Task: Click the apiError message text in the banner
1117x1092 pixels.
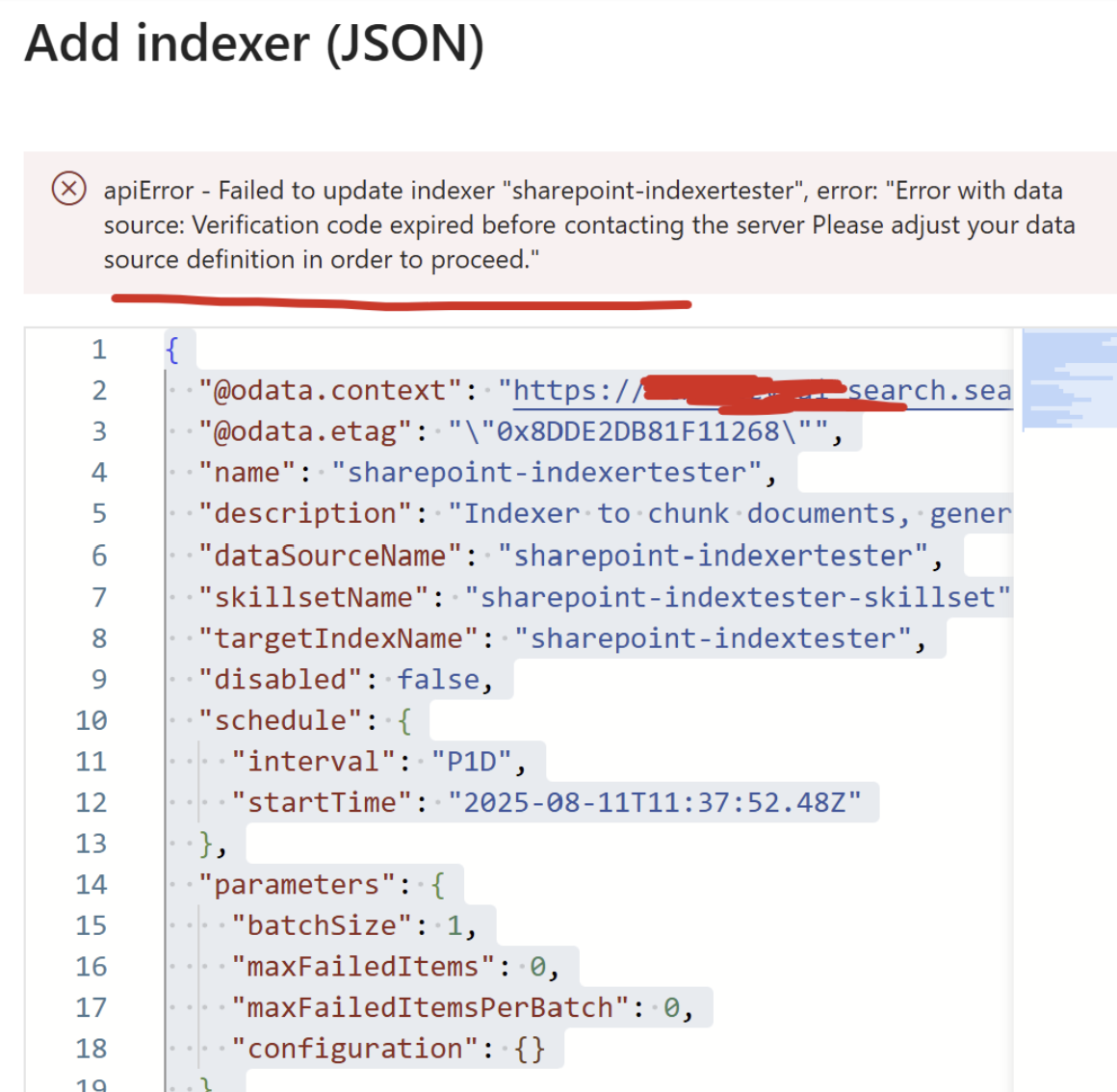Action: (x=589, y=225)
